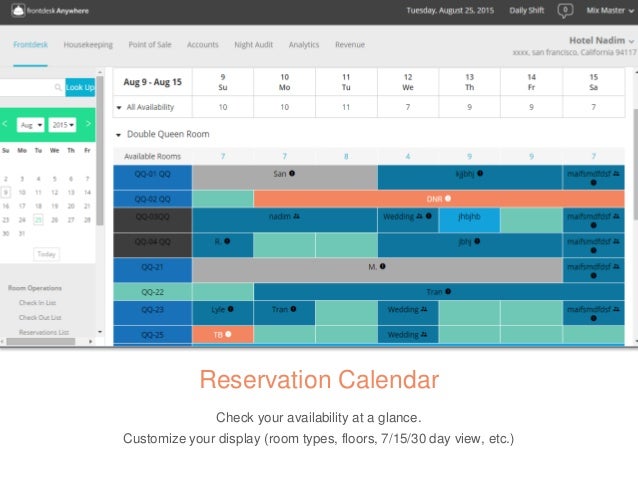
Task: Open Mix Master user dropdown
Action: pyautogui.click(x=610, y=11)
